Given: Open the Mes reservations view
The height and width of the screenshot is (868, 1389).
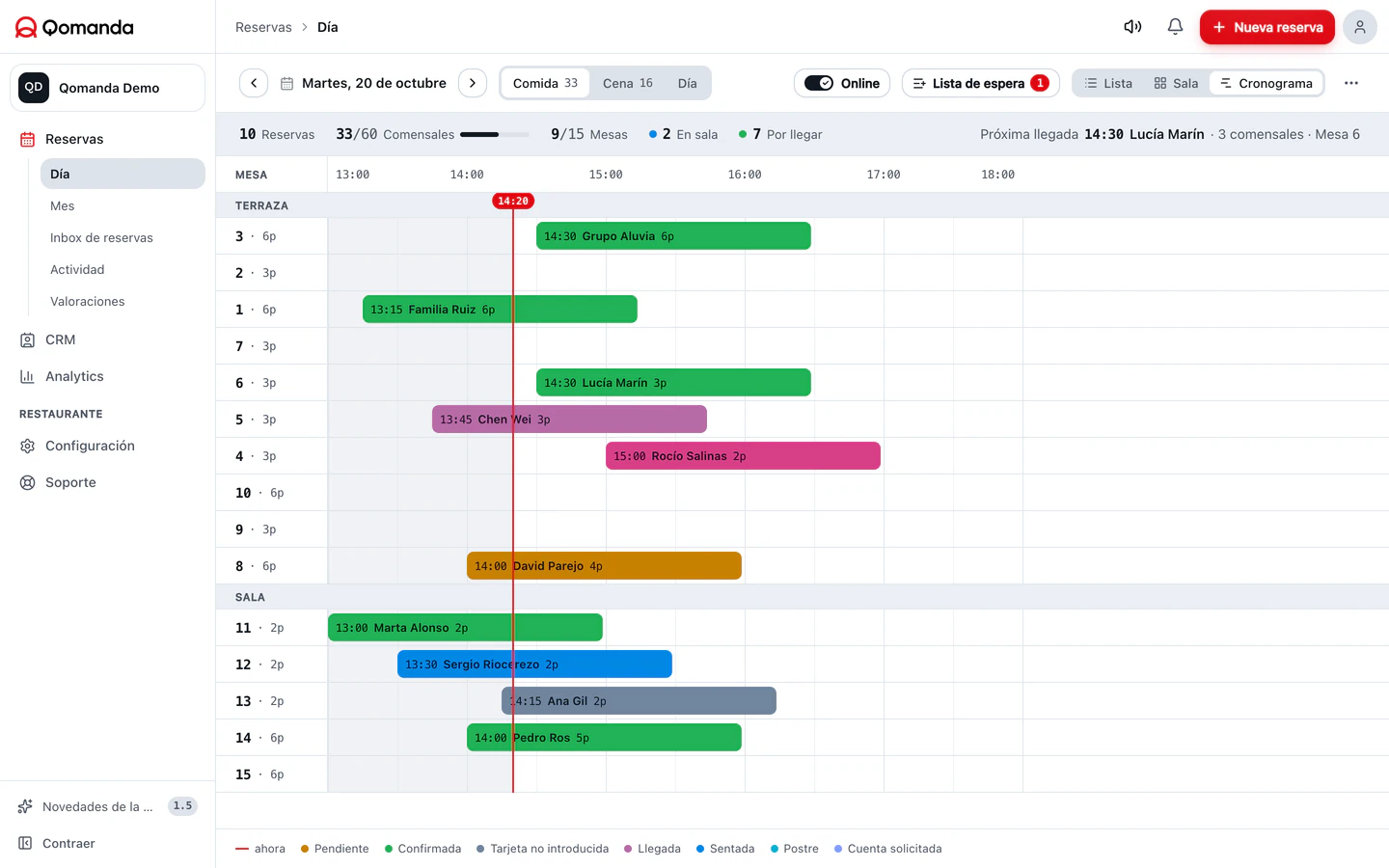Looking at the screenshot, I should 123,206.
